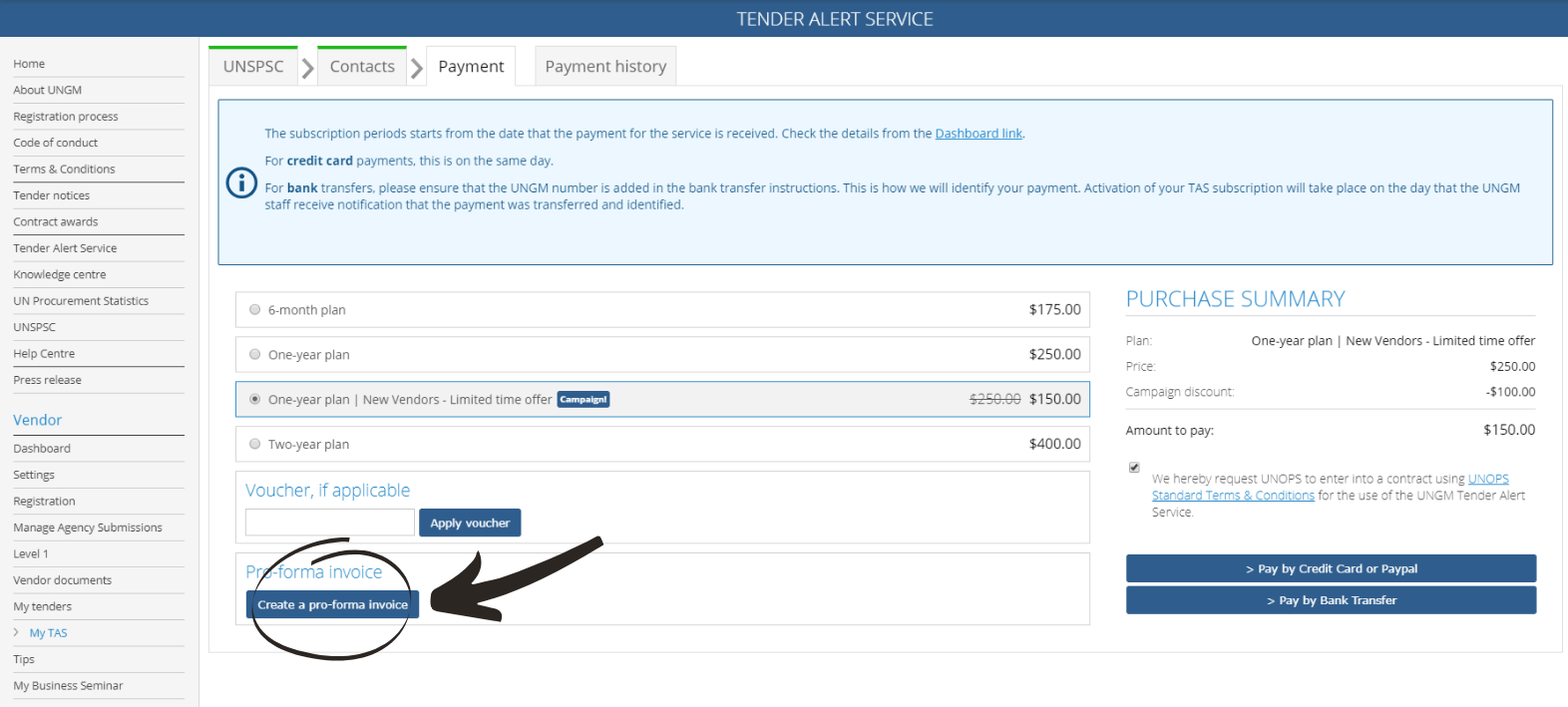Screen dimensions: 1568x707
Task: Select the One-year plan $250.00 radio button
Action: (x=254, y=354)
